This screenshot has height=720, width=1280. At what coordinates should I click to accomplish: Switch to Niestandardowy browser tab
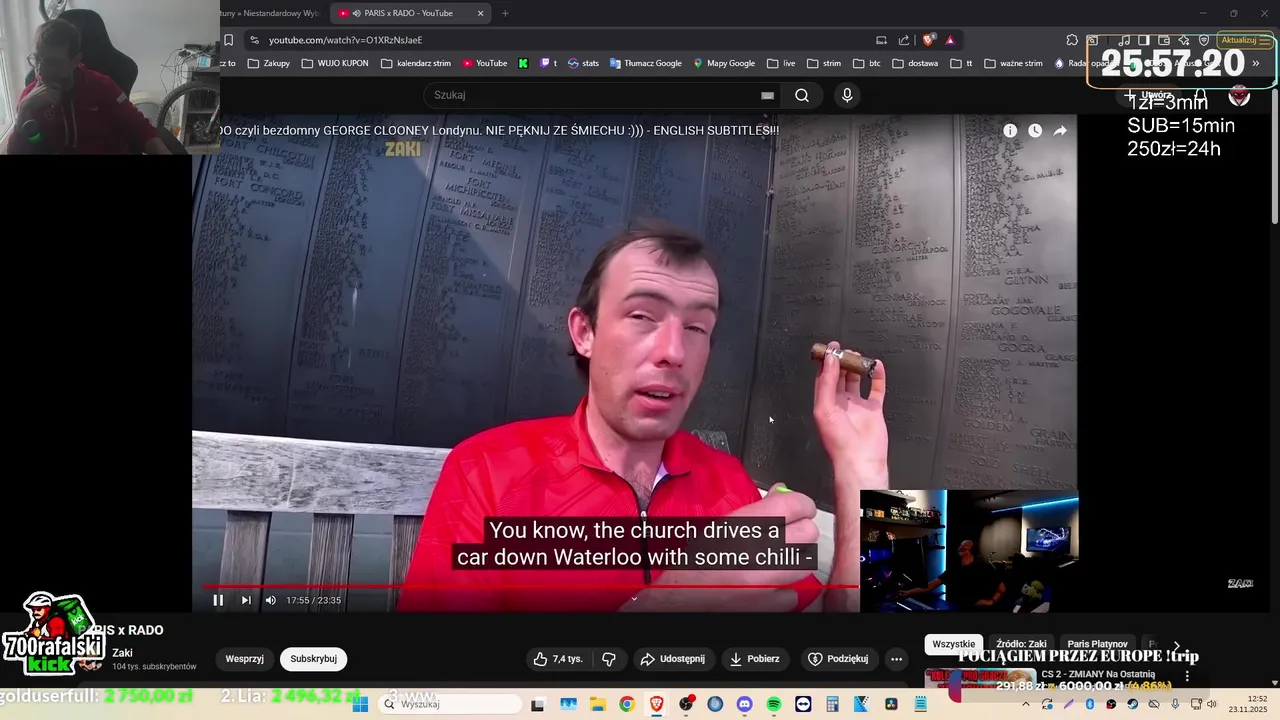270,13
